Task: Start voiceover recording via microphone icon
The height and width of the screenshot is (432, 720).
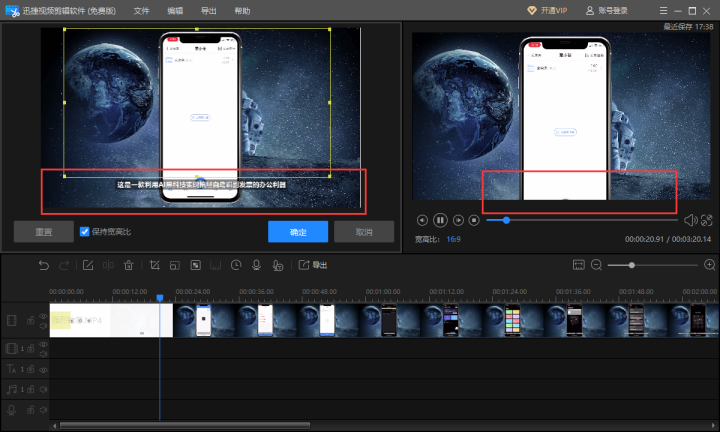Action: click(257, 265)
